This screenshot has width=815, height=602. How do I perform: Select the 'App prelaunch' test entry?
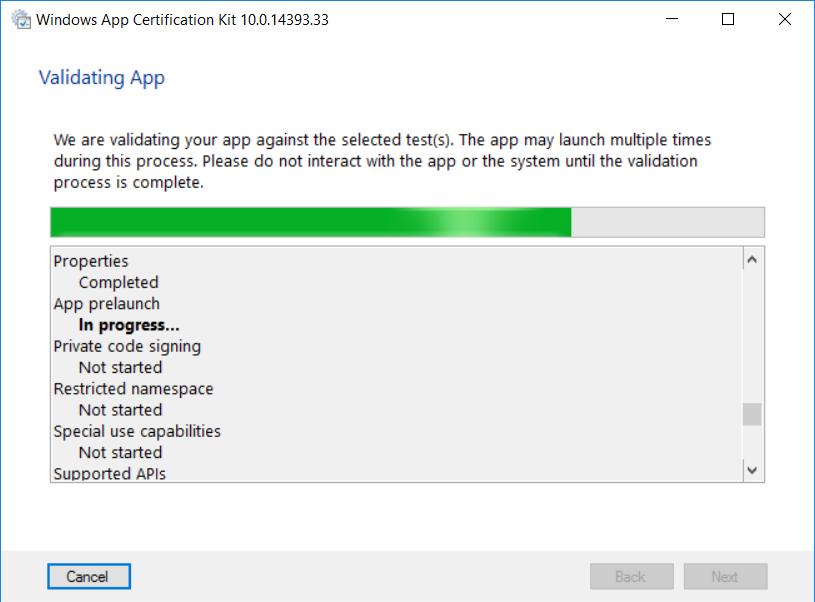click(x=106, y=303)
